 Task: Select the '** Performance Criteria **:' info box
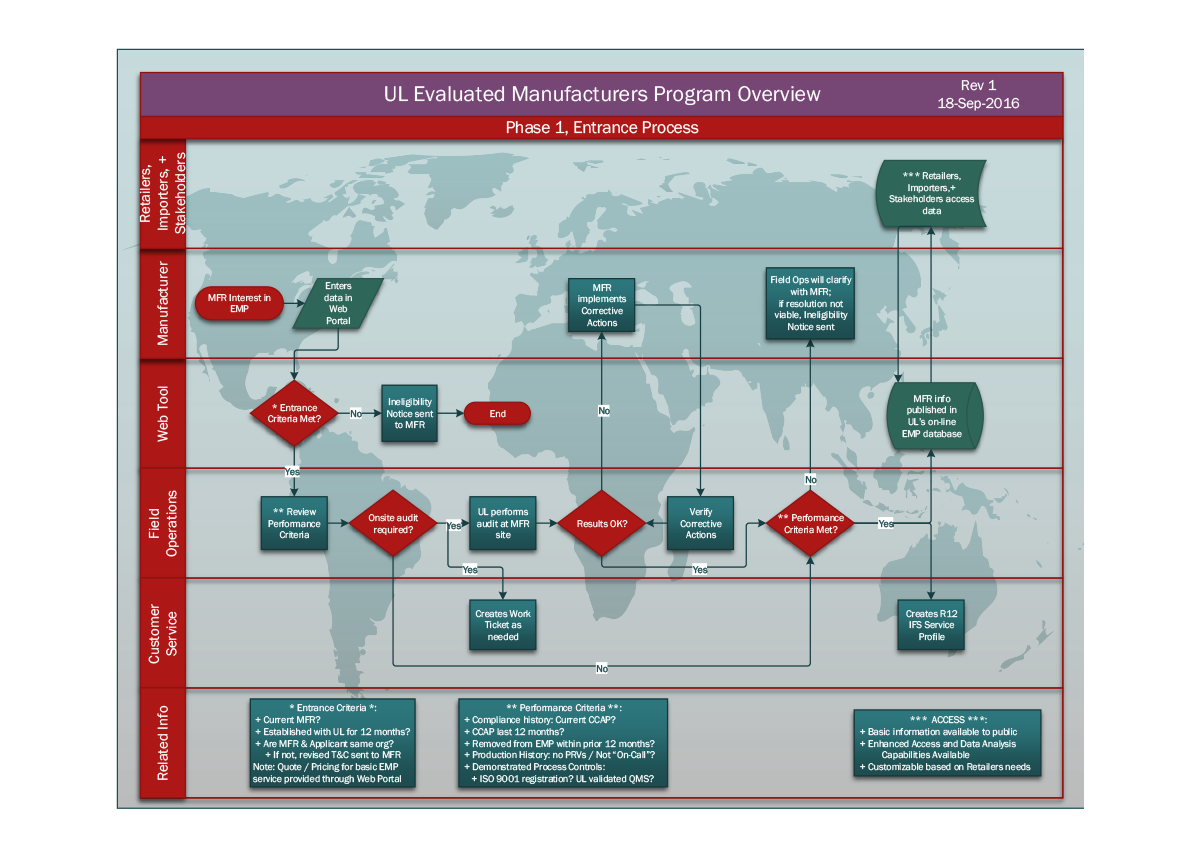pyautogui.click(x=563, y=744)
